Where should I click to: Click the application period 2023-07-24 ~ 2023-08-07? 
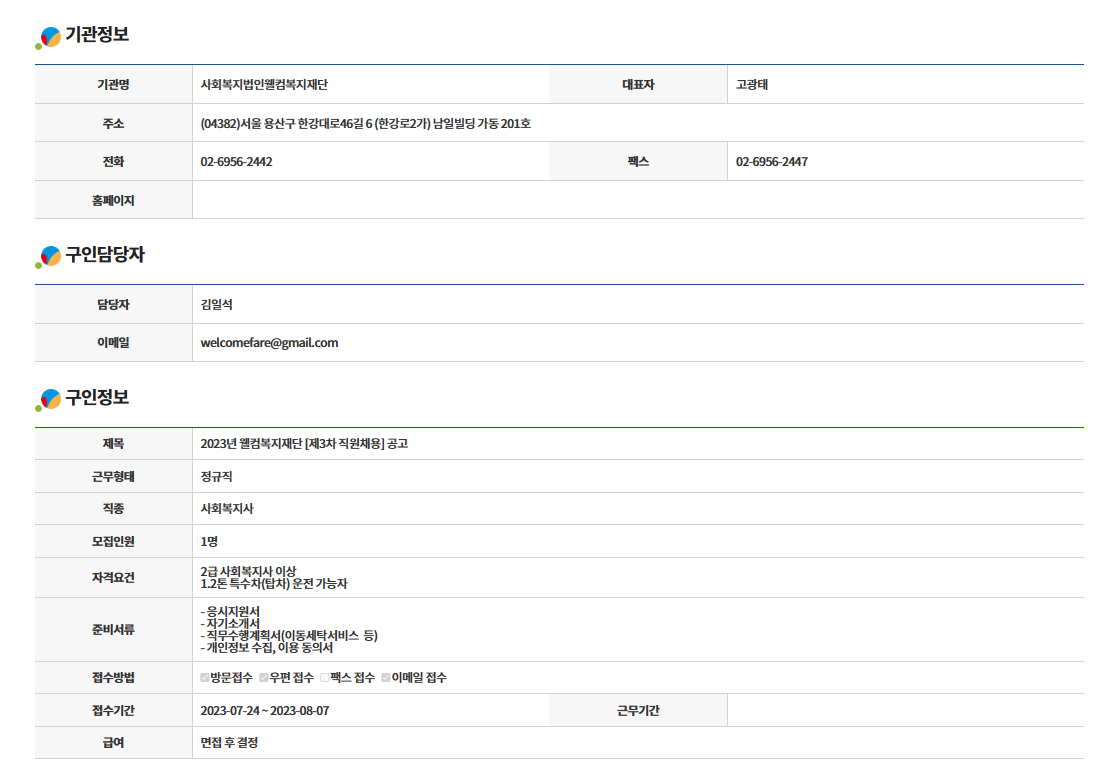tap(264, 711)
